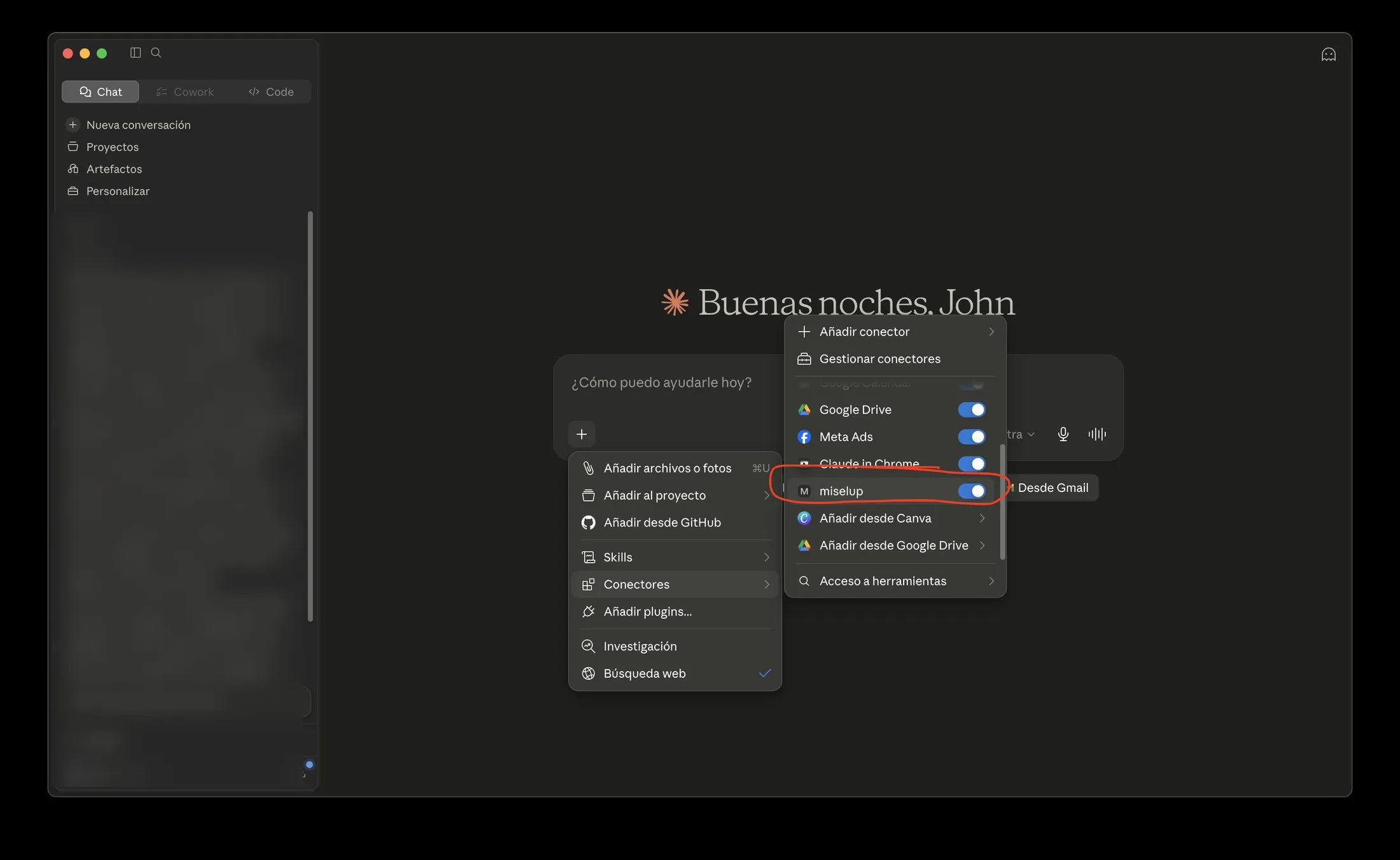Focus the ¿Cómo puedo ayudarle hoy? input
The image size is (1400, 860).
[x=661, y=383]
